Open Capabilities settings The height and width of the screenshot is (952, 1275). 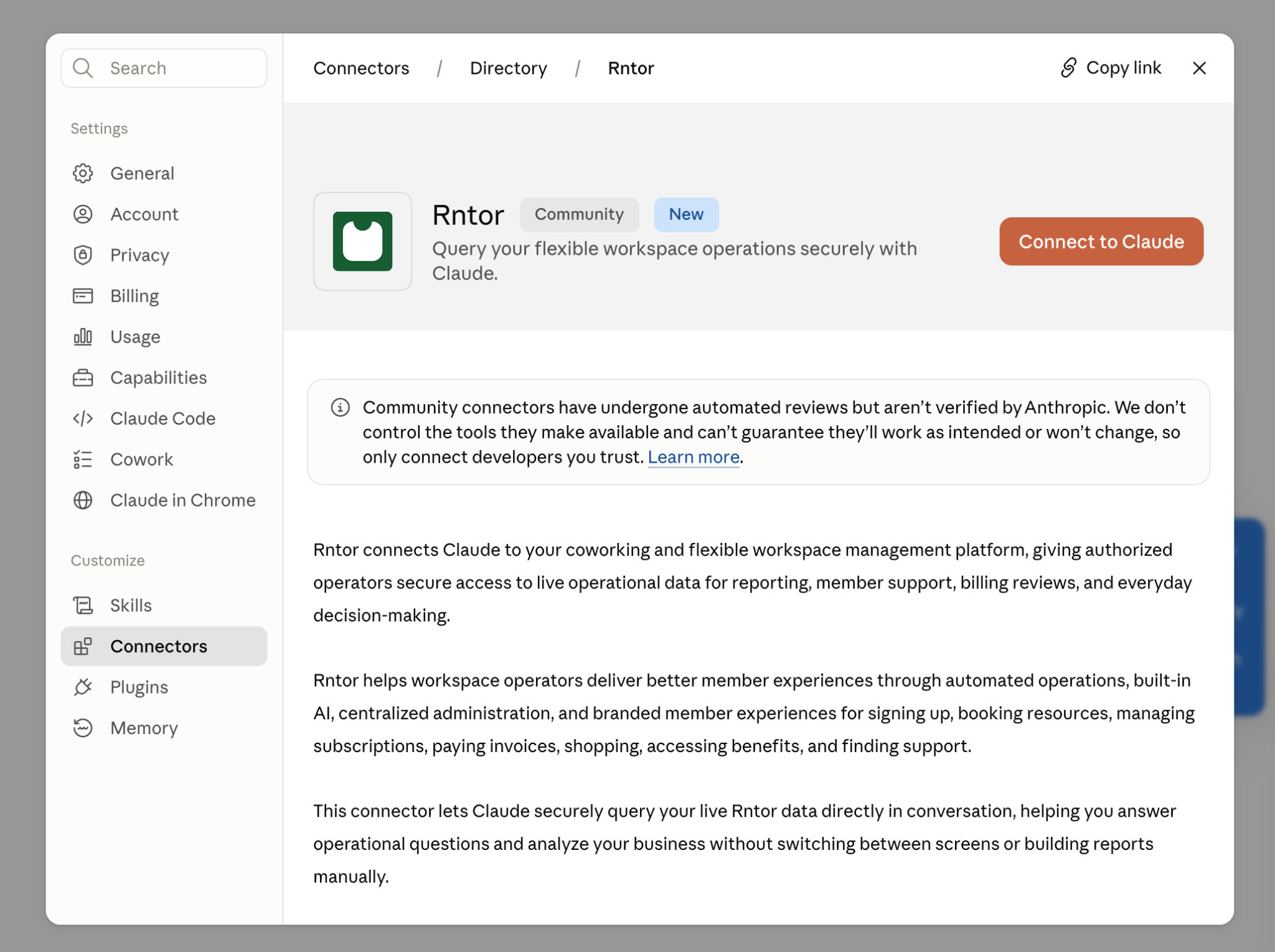[164, 378]
